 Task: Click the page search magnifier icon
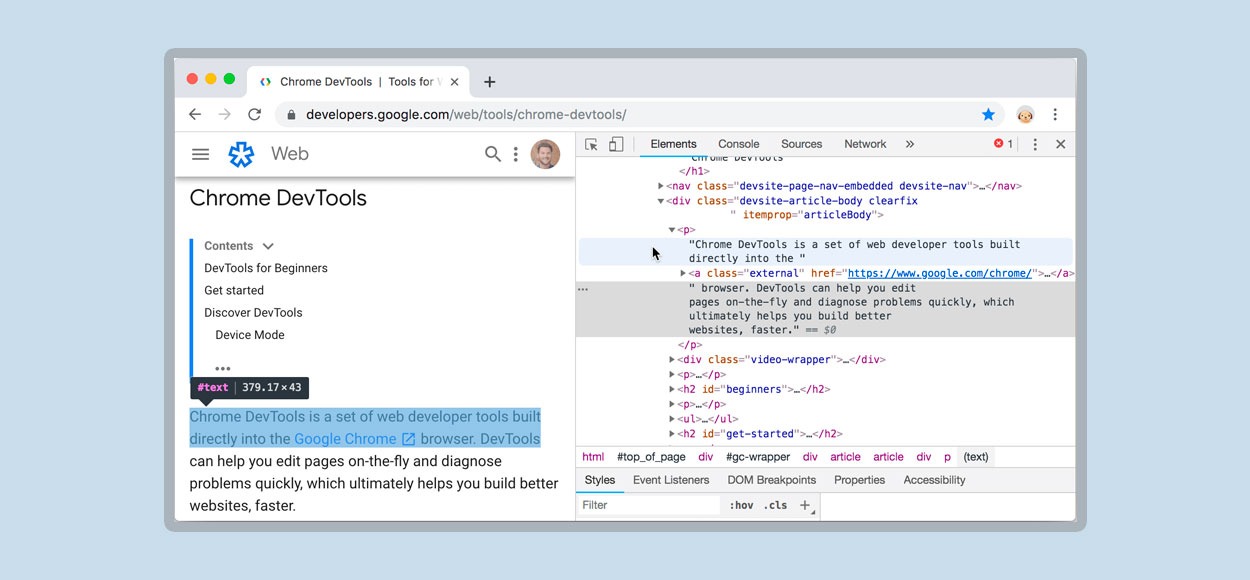pos(492,154)
